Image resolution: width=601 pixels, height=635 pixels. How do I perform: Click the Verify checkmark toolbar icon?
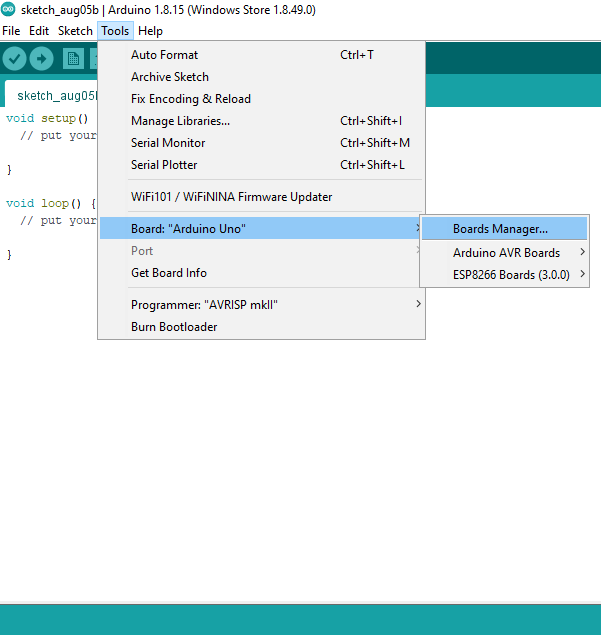[15, 59]
